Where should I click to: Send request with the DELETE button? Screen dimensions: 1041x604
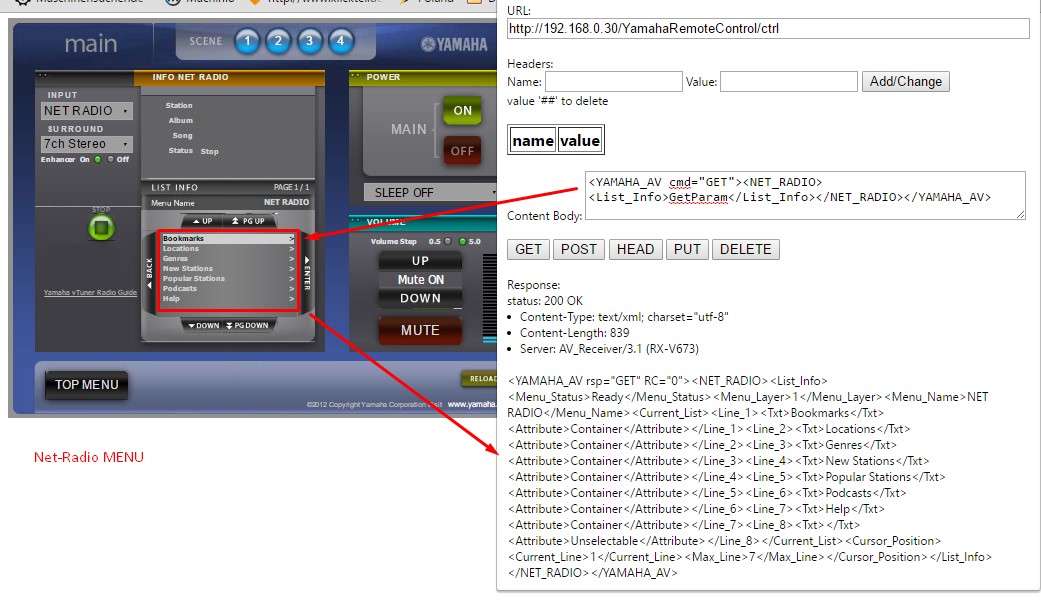[x=746, y=250]
